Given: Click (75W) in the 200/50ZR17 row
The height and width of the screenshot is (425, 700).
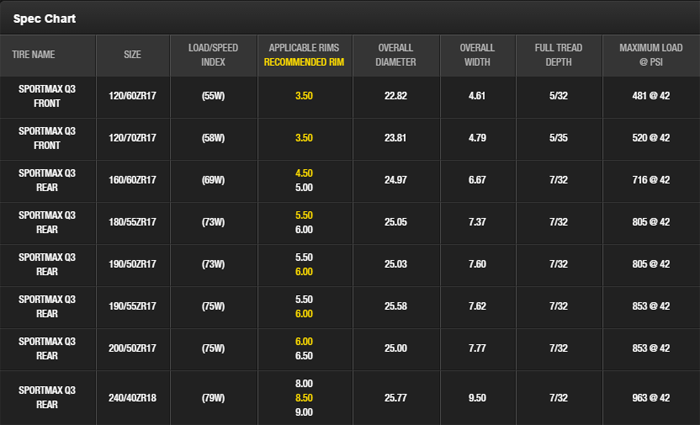Looking at the screenshot, I should tap(213, 348).
